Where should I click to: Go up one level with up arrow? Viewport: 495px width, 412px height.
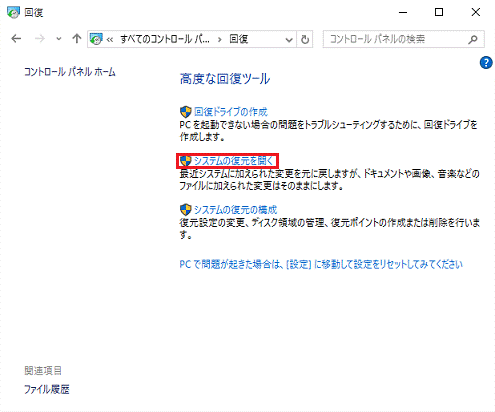[77, 39]
